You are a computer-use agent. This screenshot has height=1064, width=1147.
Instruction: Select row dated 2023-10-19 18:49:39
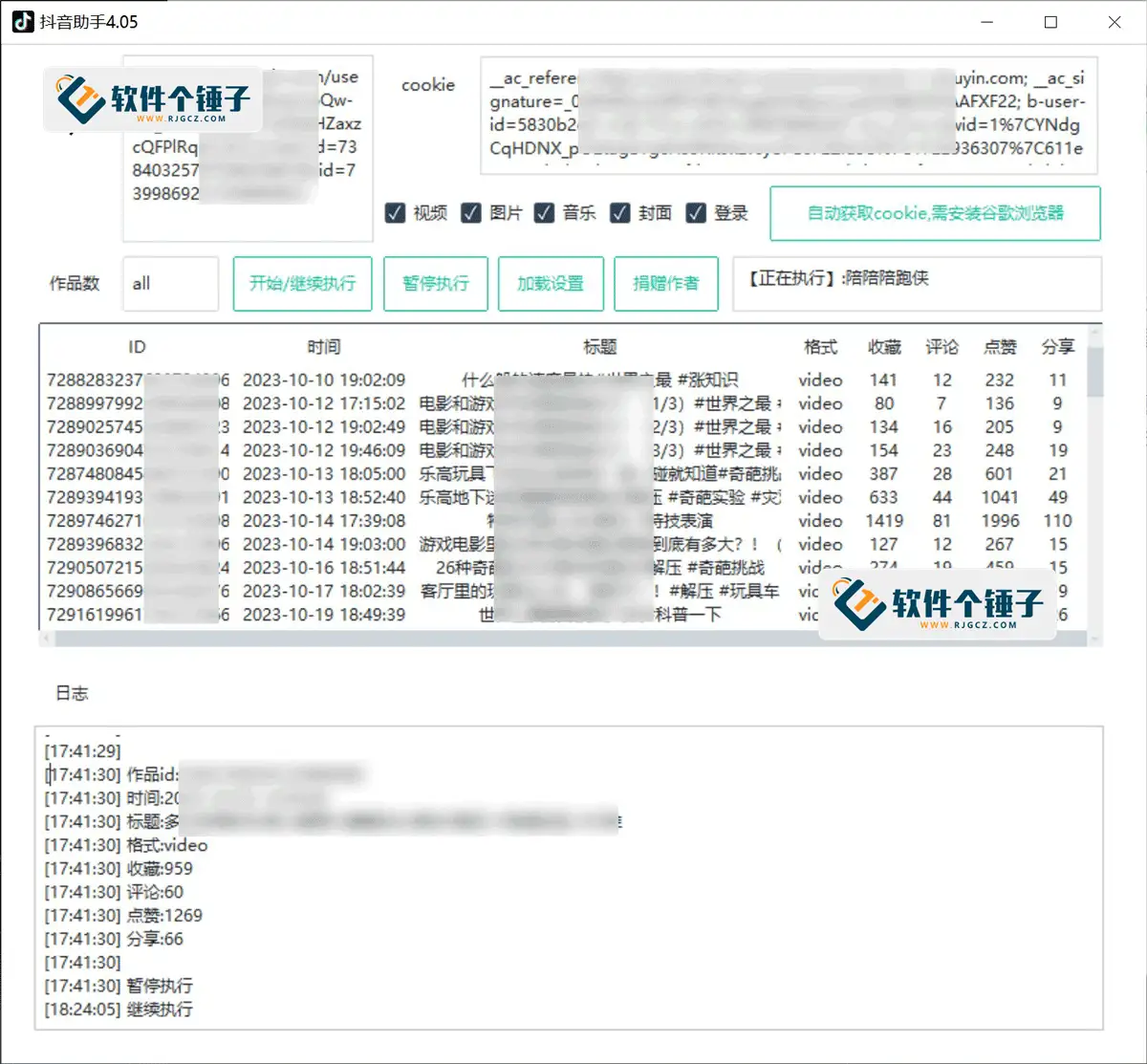coord(564,615)
